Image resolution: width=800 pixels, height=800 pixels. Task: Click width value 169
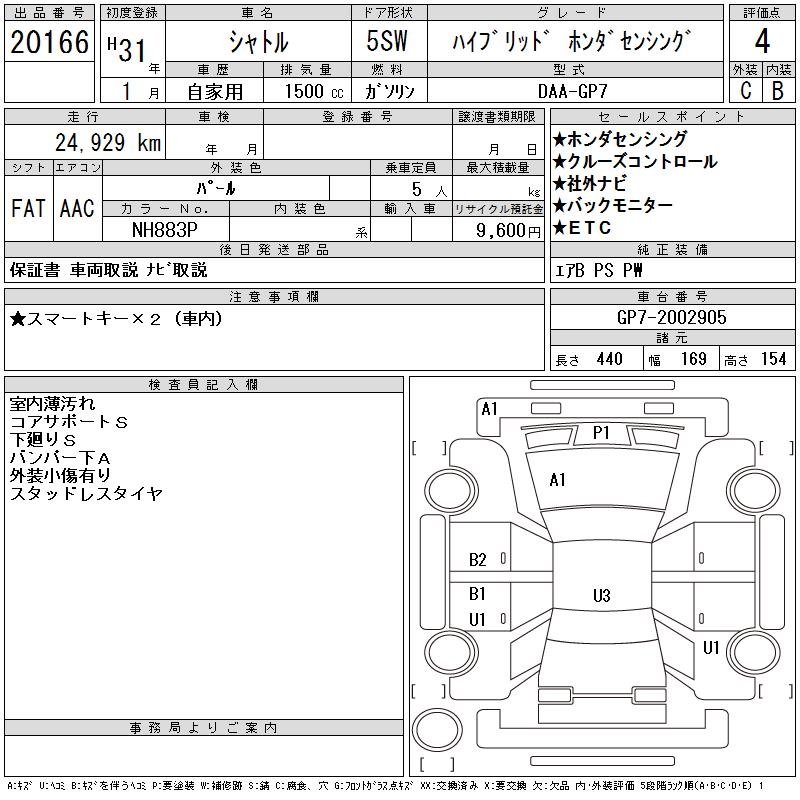coord(693,359)
